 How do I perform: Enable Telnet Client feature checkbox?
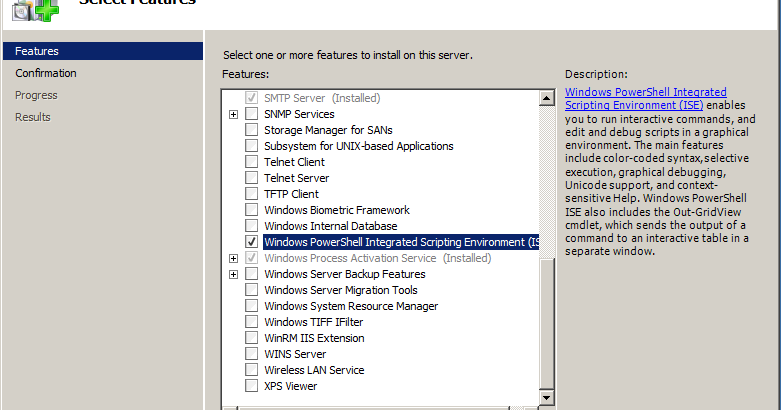(251, 162)
